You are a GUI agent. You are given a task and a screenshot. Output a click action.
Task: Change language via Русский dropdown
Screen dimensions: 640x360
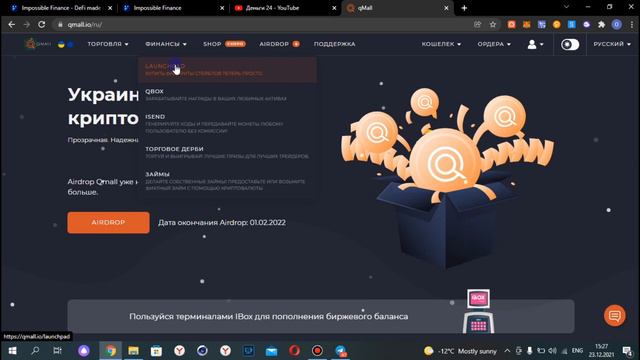pos(612,44)
